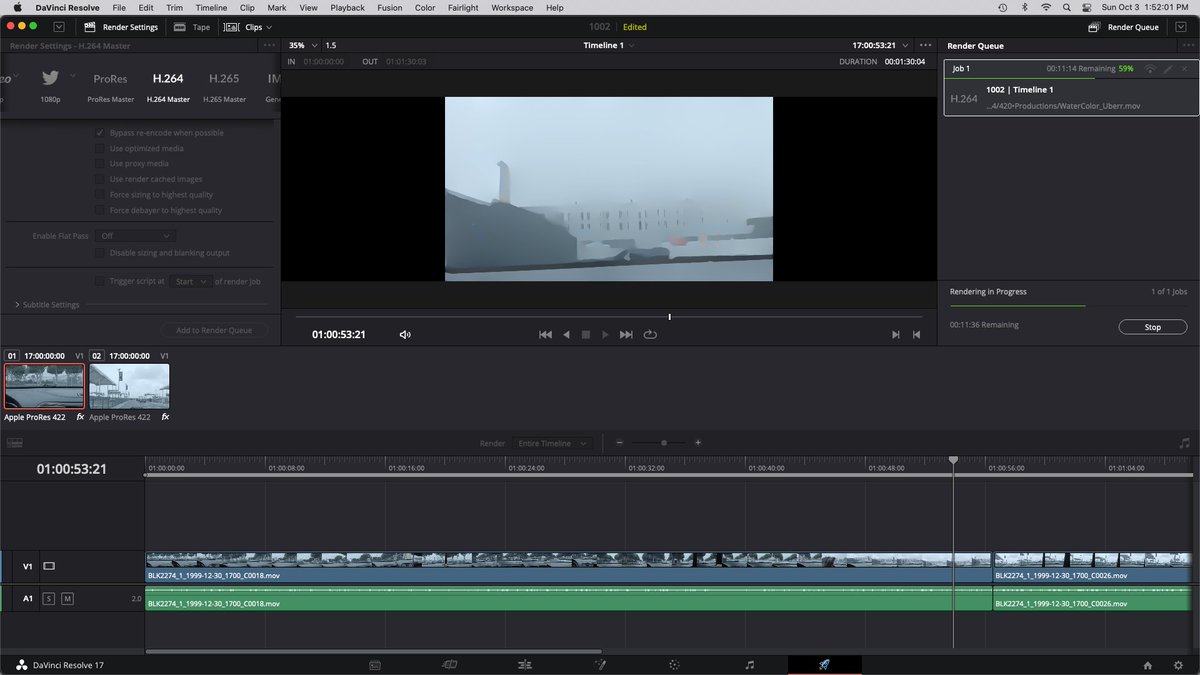Image resolution: width=1200 pixels, height=675 pixels.
Task: Open the Playback menu
Action: 347,7
